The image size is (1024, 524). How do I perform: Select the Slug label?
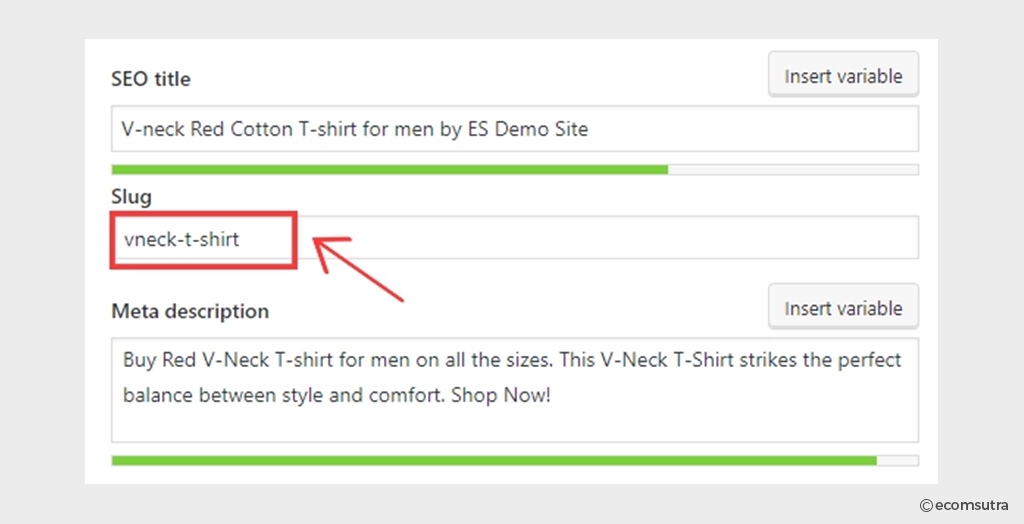131,197
